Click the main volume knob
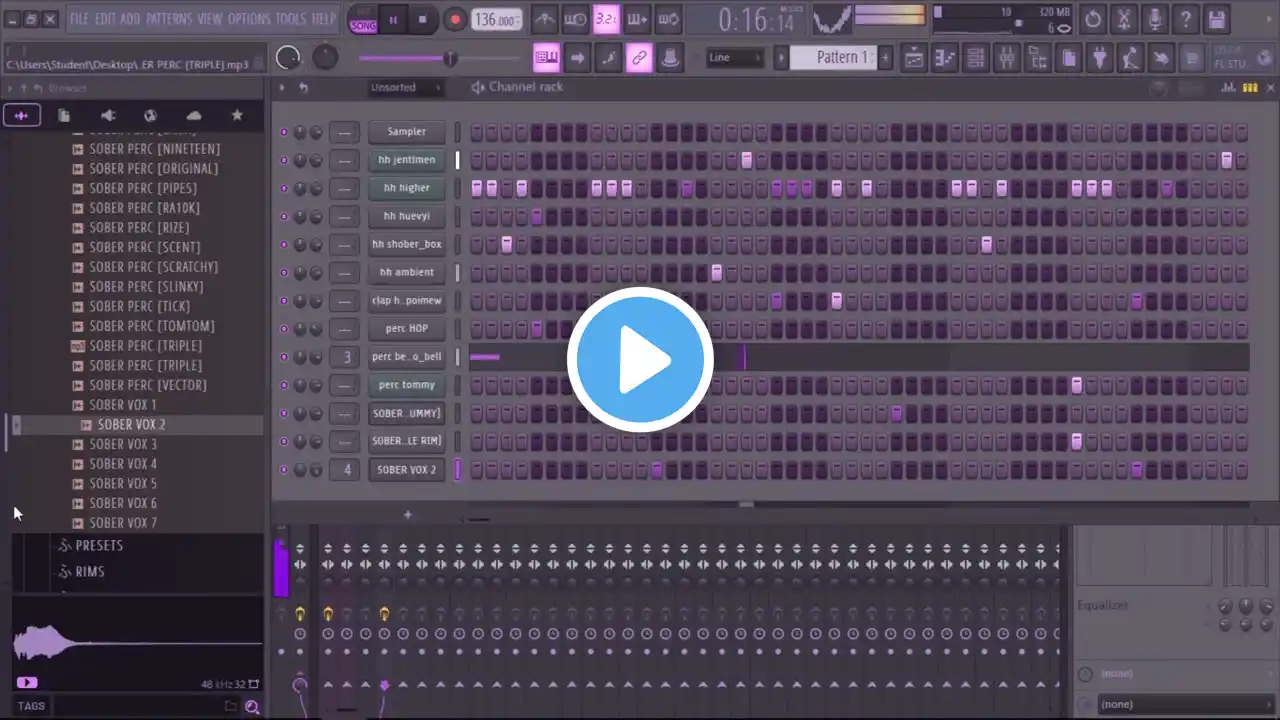This screenshot has height=720, width=1280. (x=288, y=58)
